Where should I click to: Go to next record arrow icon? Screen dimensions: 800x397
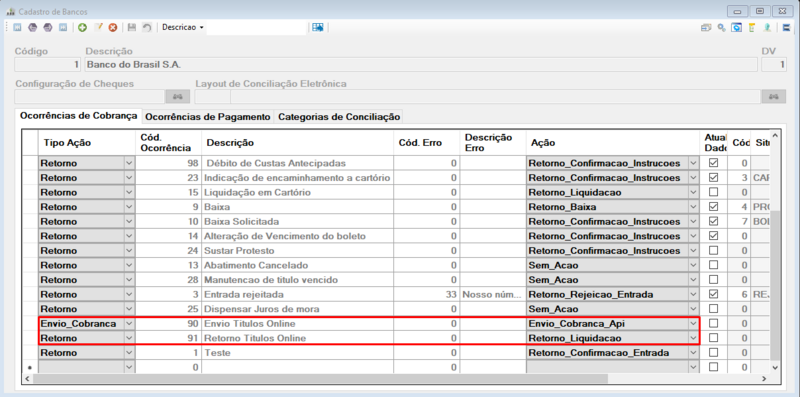pyautogui.click(x=47, y=27)
